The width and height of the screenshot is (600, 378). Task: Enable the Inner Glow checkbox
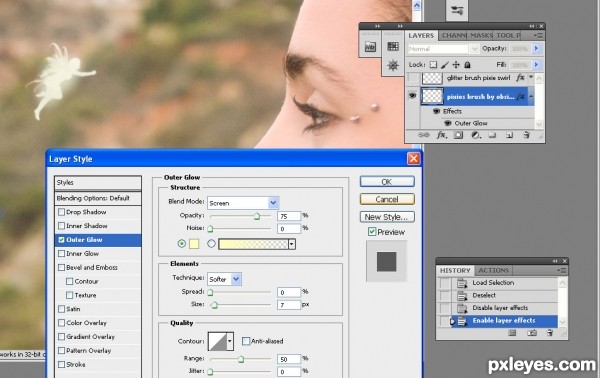point(61,254)
